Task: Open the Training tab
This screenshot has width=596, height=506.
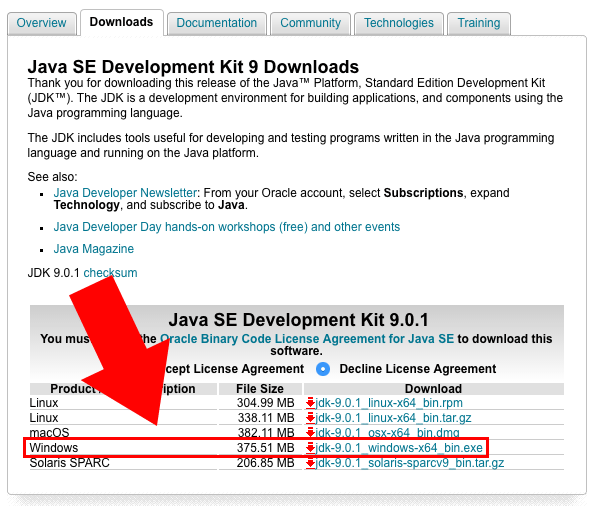Action: click(479, 23)
